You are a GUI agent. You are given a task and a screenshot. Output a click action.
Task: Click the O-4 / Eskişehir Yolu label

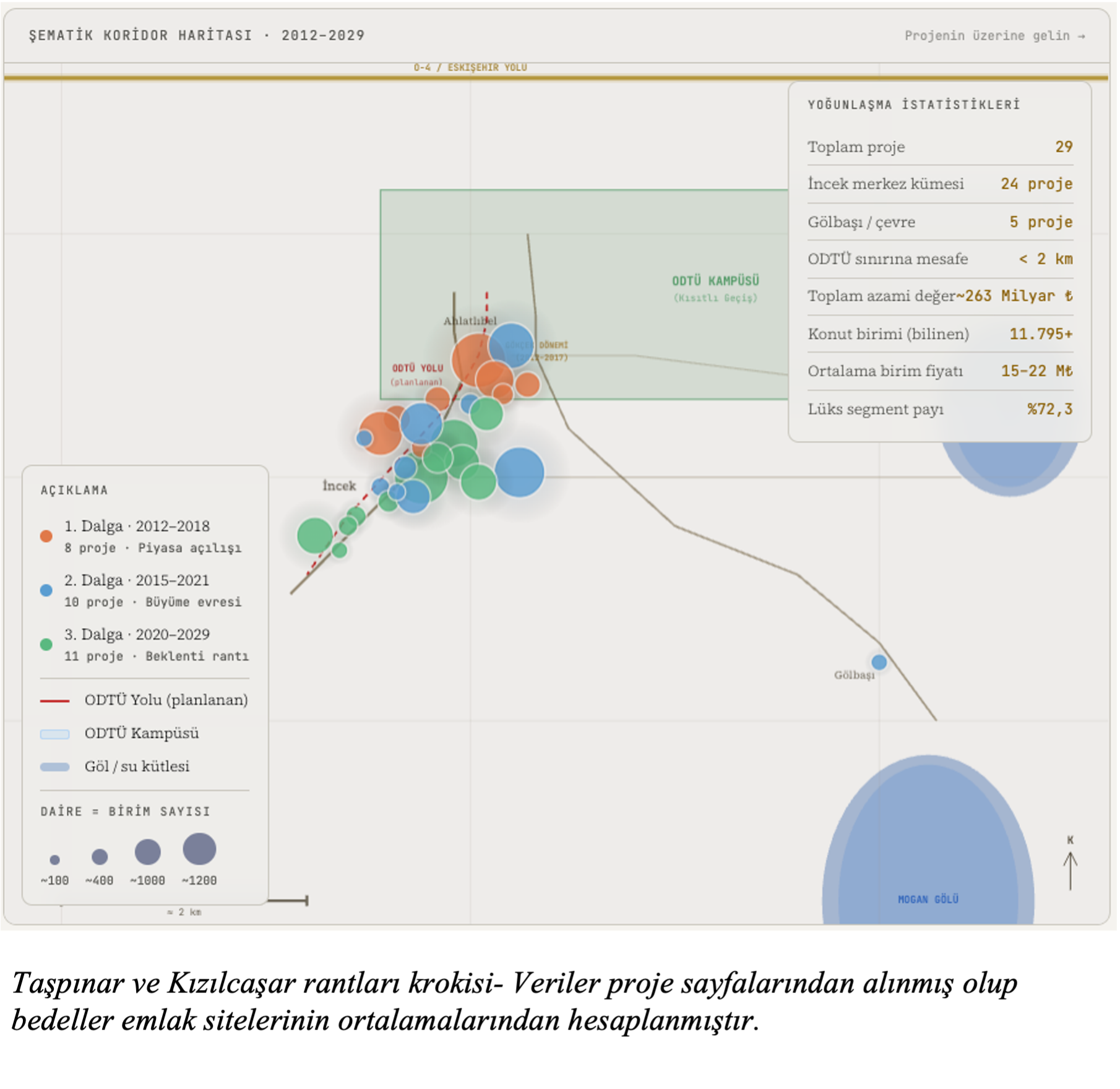click(470, 67)
